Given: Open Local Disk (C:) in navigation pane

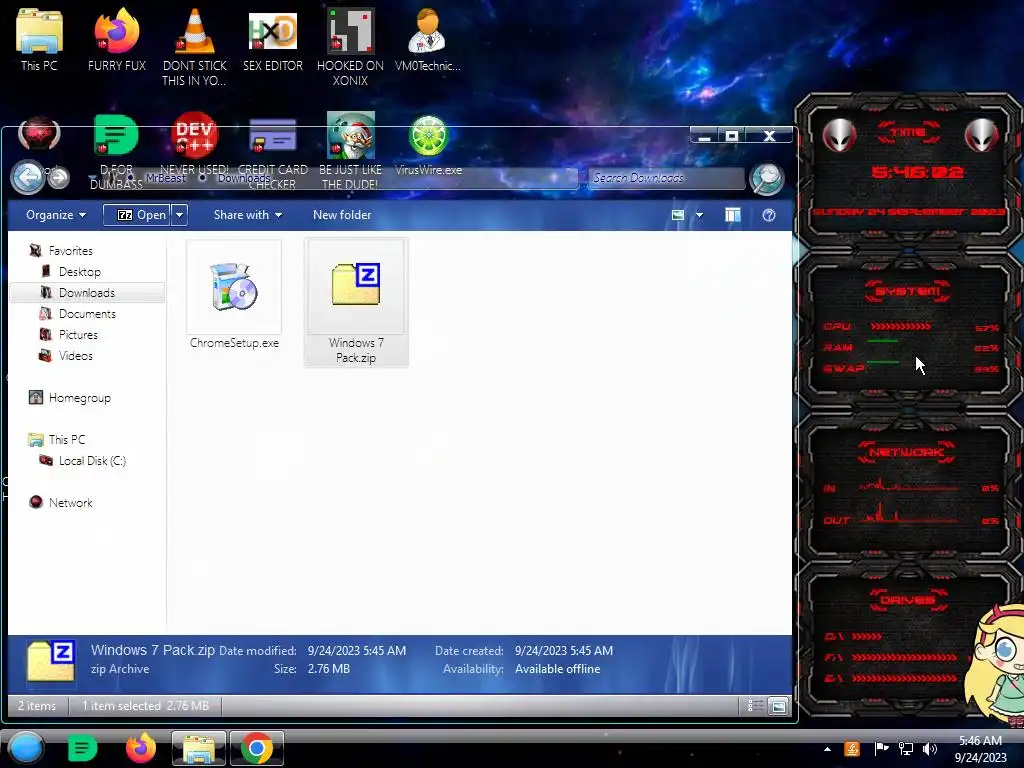Looking at the screenshot, I should pos(91,460).
